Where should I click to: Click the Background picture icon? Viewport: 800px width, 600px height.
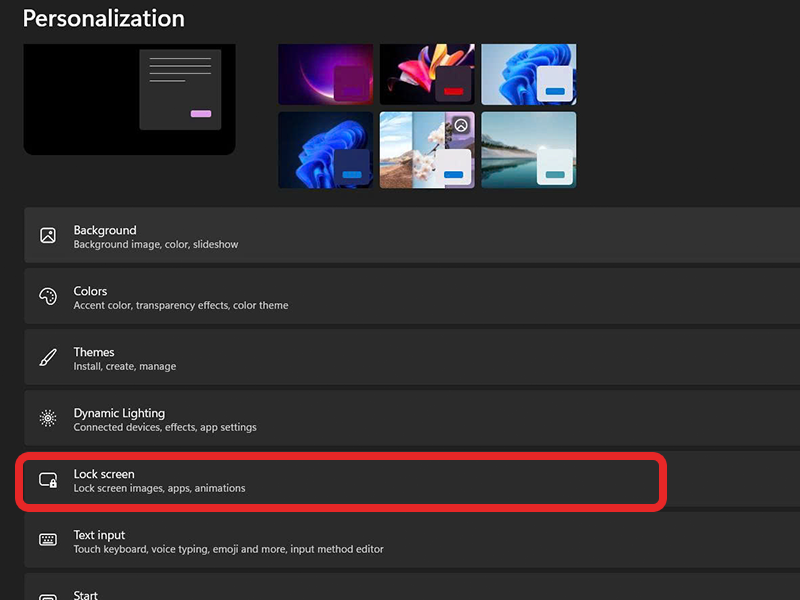(48, 236)
